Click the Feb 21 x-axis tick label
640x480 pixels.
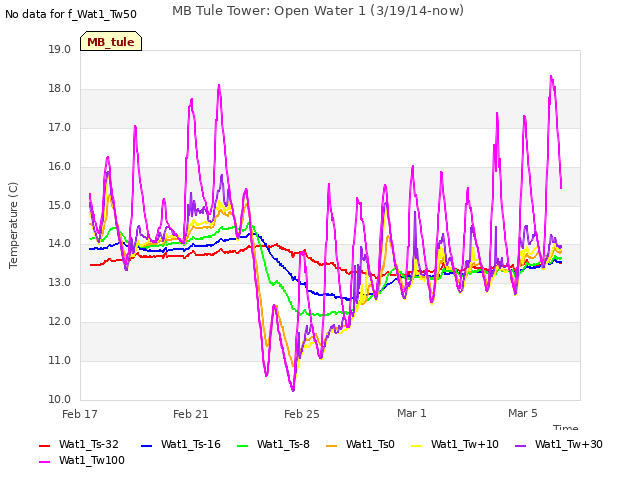coord(191,414)
